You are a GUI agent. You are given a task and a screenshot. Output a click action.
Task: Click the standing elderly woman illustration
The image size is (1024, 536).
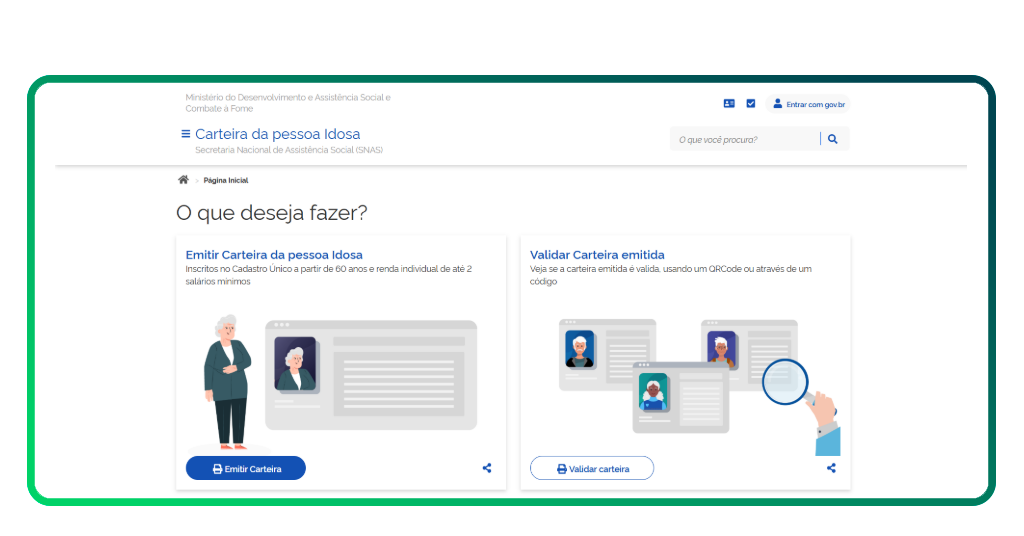228,380
